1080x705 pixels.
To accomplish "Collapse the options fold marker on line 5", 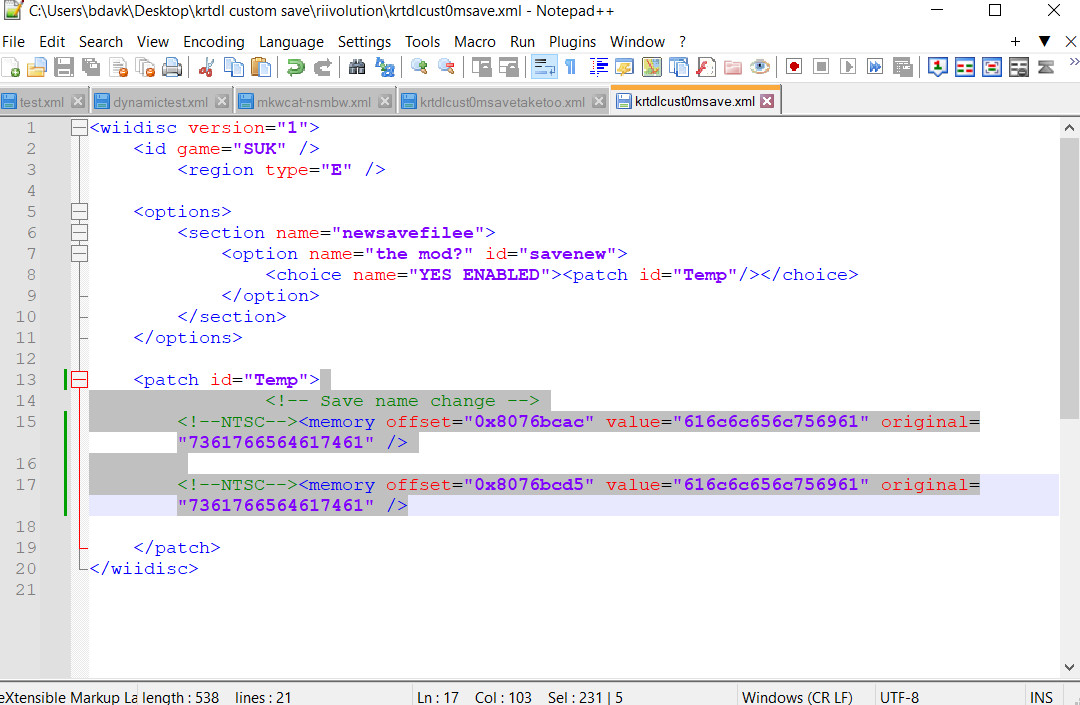I will pos(79,212).
